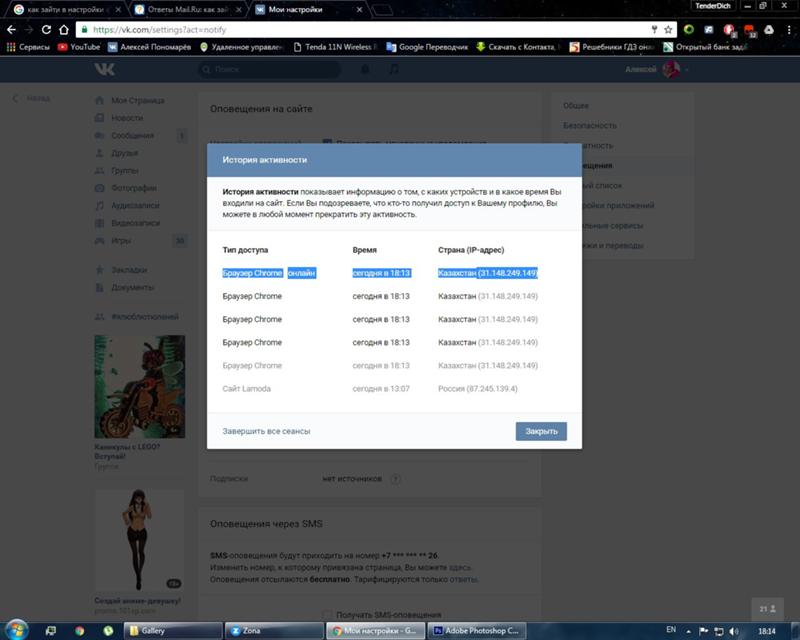Viewport: 800px width, 640px height.
Task: Open Друзья in left sidebar
Action: click(x=117, y=153)
